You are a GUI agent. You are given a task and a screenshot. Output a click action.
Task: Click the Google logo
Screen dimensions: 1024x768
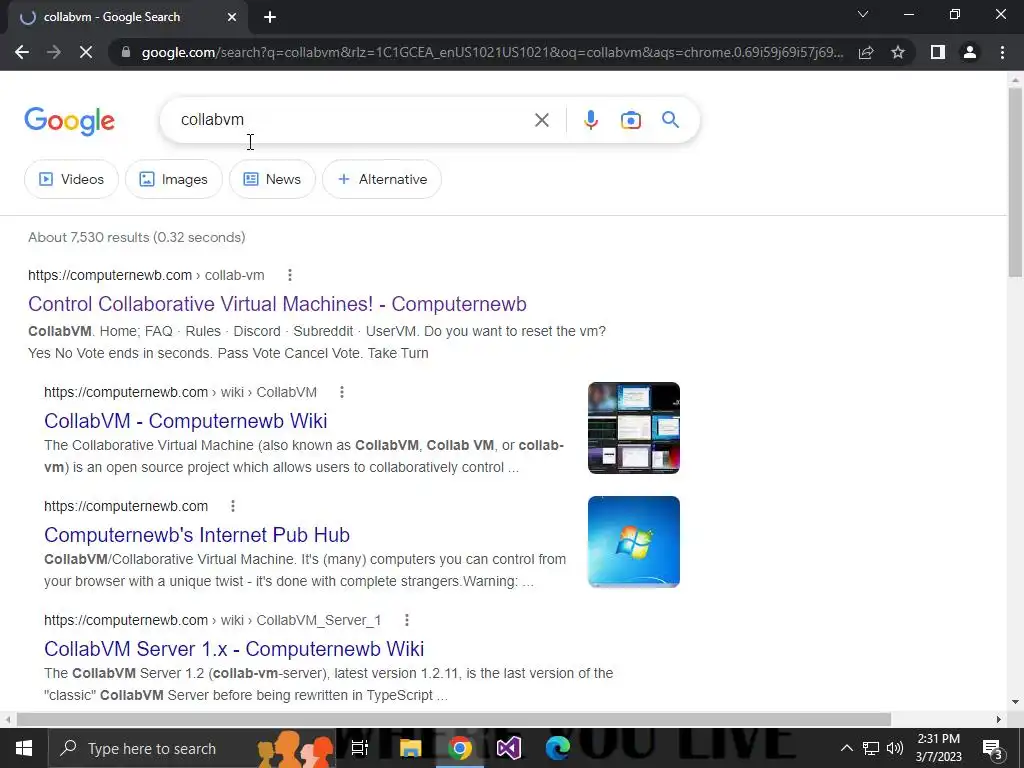(x=69, y=121)
